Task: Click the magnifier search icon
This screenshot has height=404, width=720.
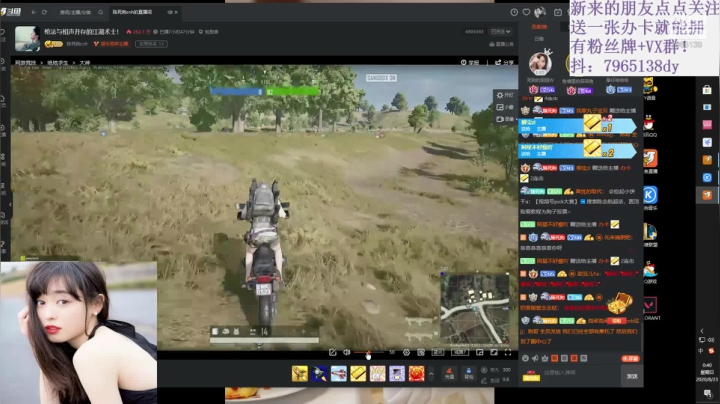Action: [x=101, y=12]
